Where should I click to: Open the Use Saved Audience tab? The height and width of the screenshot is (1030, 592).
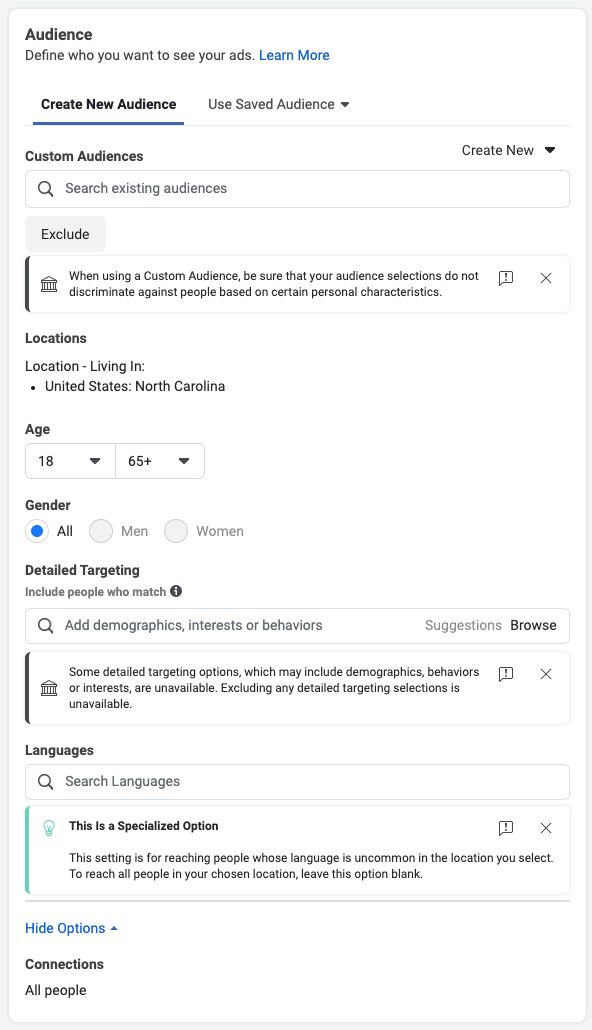click(x=279, y=104)
